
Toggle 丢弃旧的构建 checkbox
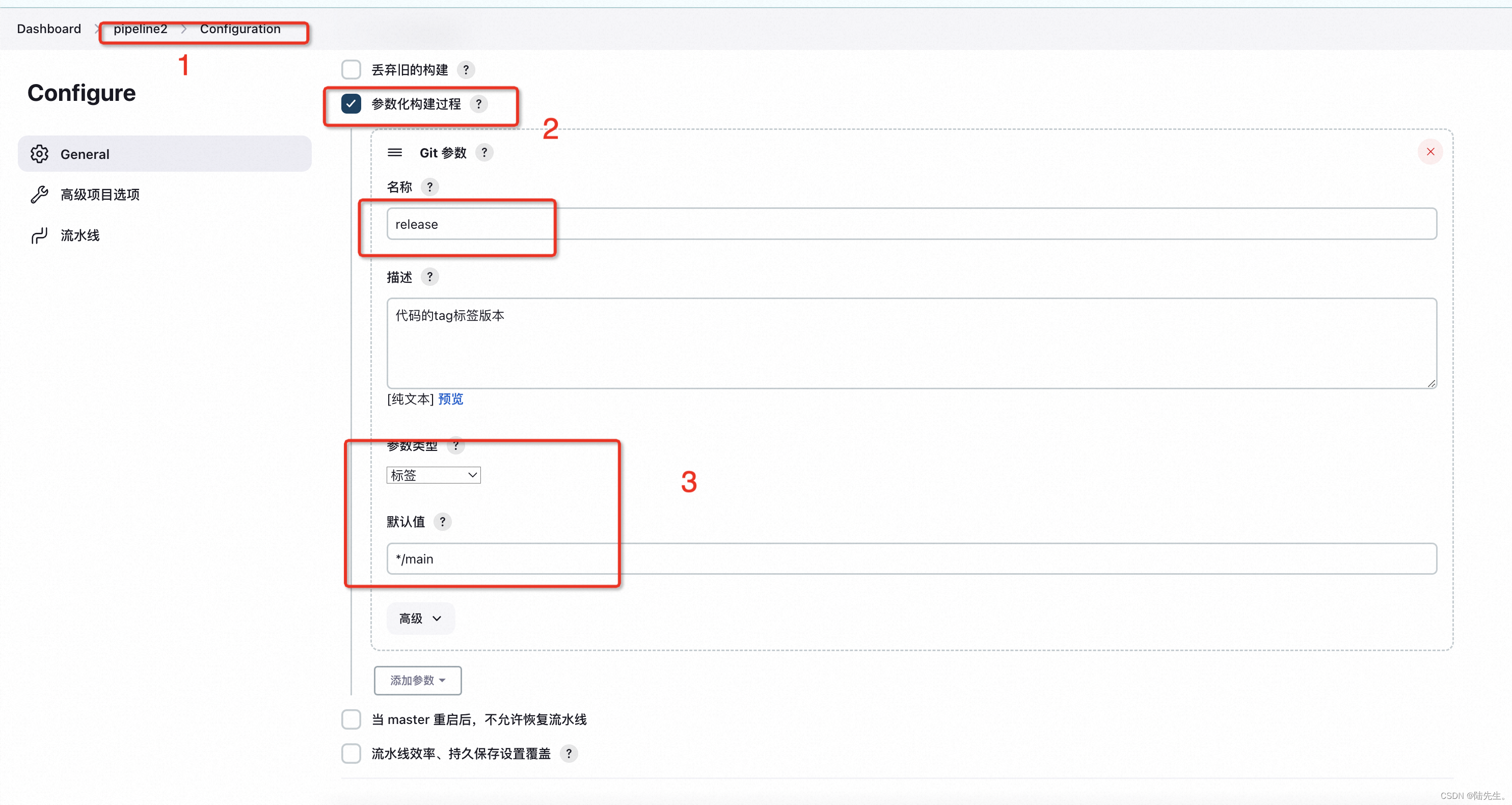click(351, 68)
